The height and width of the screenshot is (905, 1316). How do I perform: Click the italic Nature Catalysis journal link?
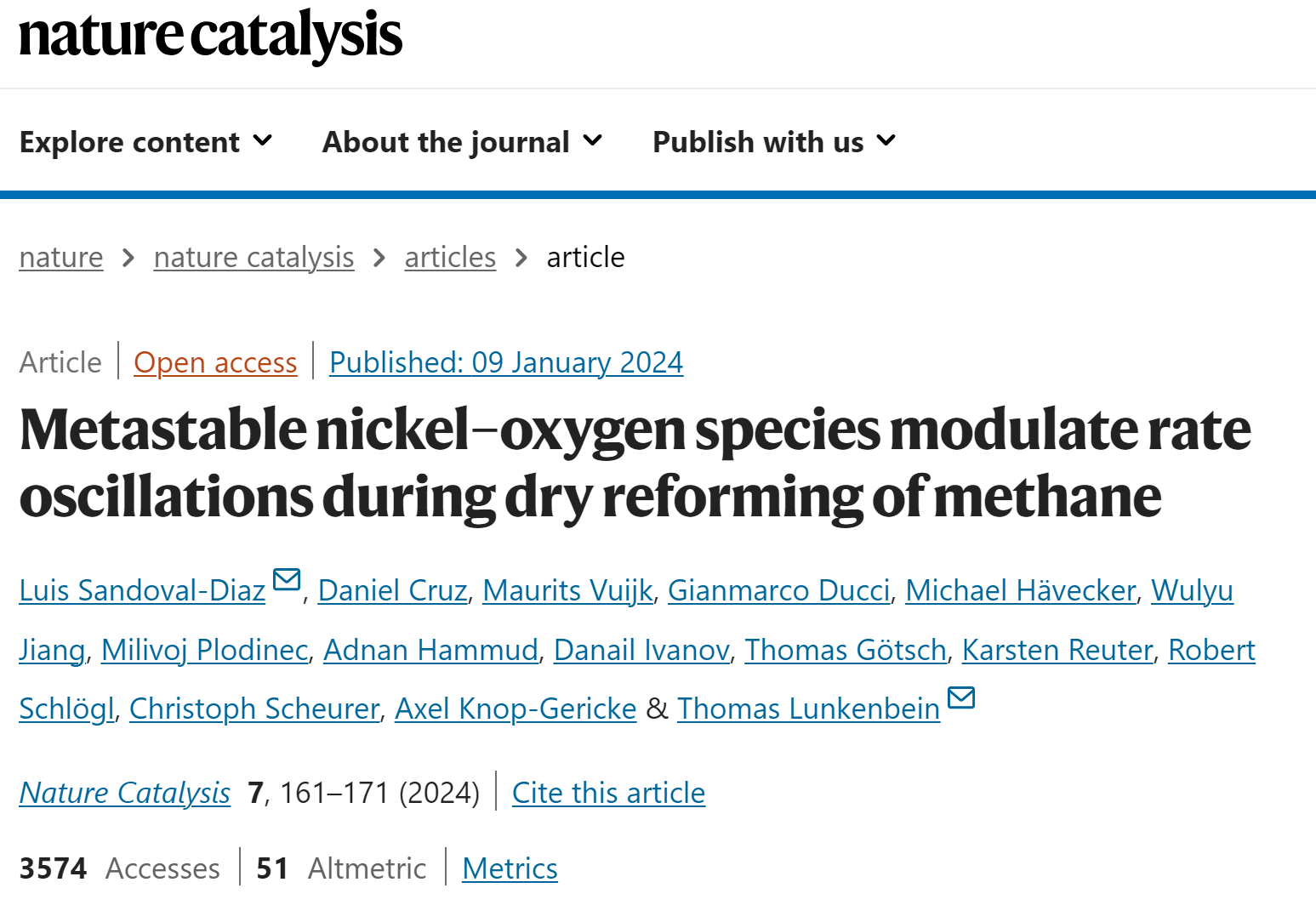[x=125, y=793]
